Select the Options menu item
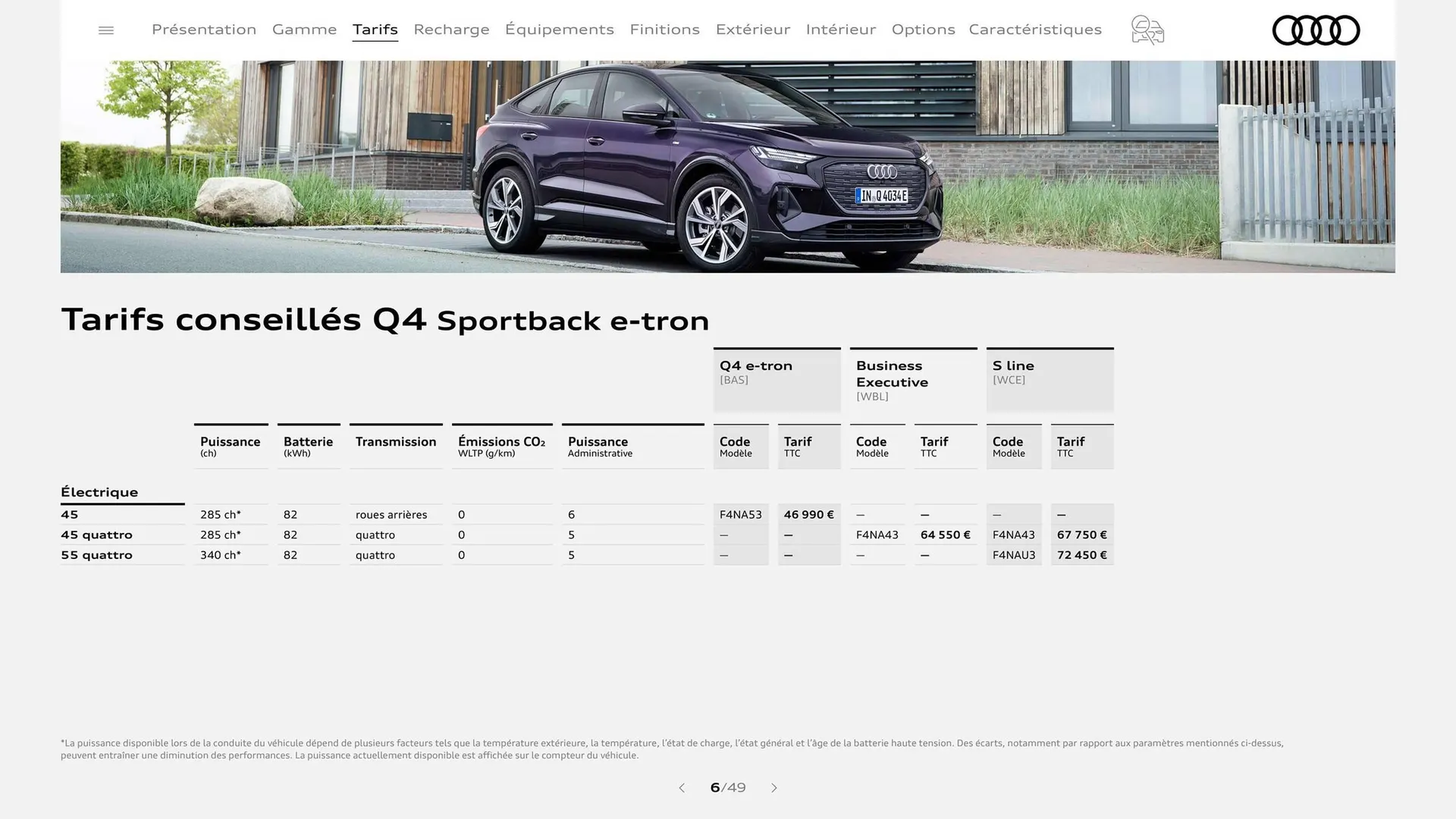Screen dimensions: 1456x819 (923, 30)
